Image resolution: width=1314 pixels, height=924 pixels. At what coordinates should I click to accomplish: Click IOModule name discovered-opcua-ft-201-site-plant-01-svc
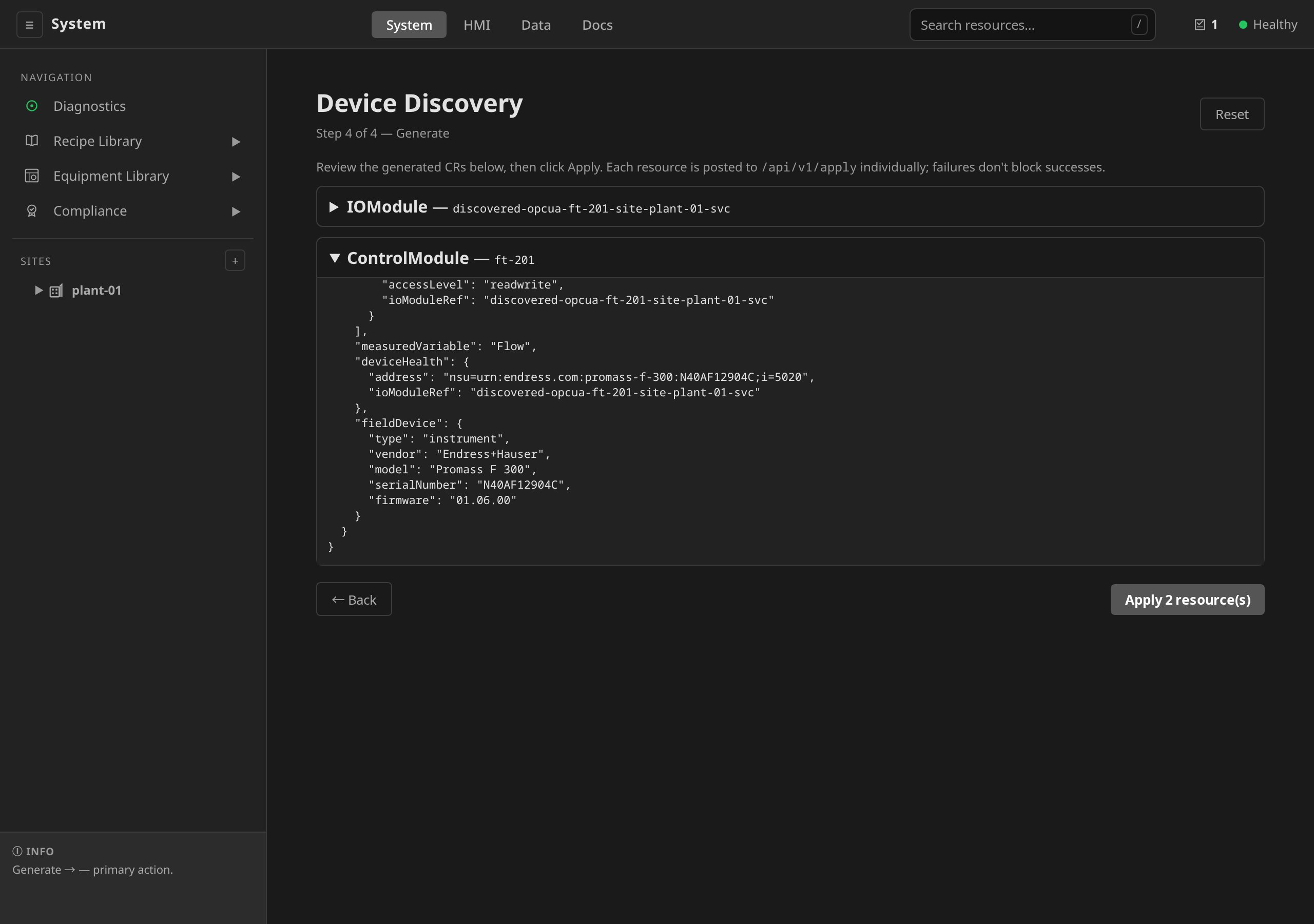point(591,208)
